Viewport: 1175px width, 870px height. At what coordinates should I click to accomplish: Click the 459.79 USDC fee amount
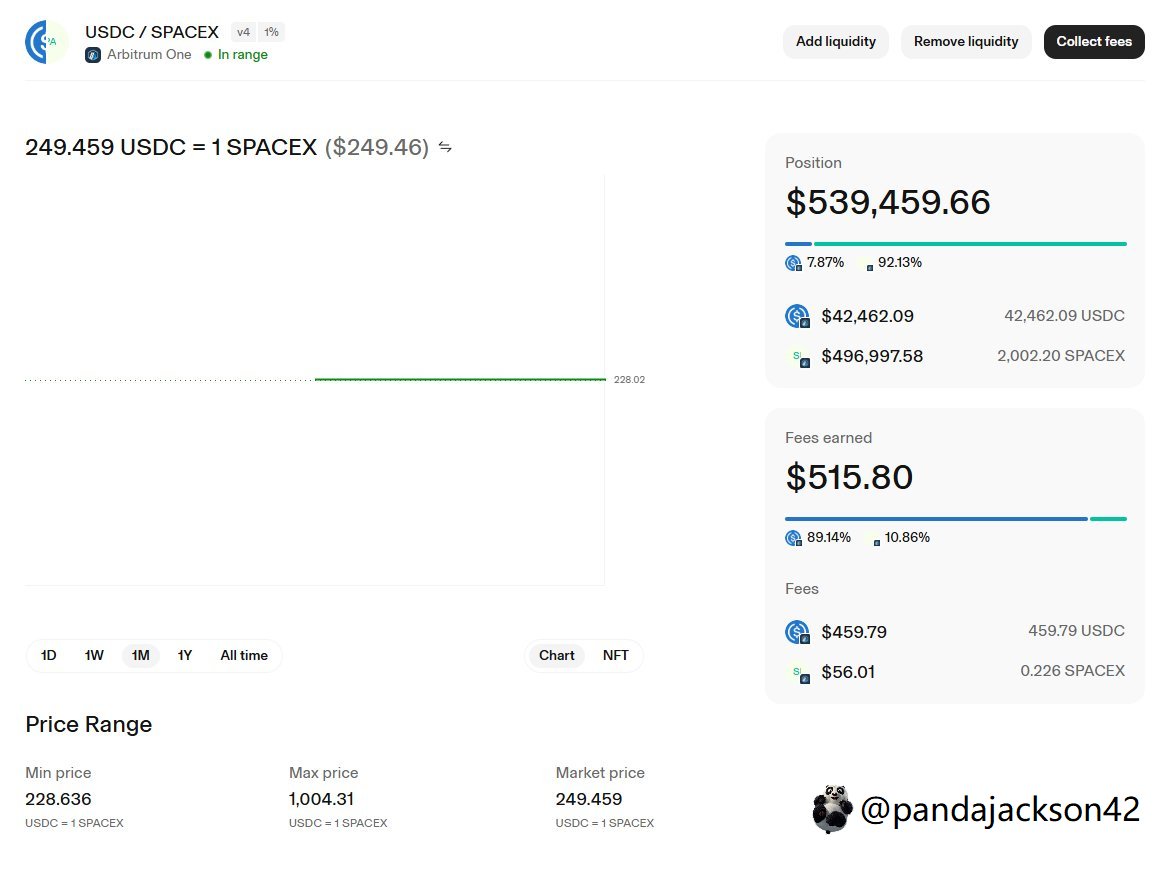tap(1076, 631)
